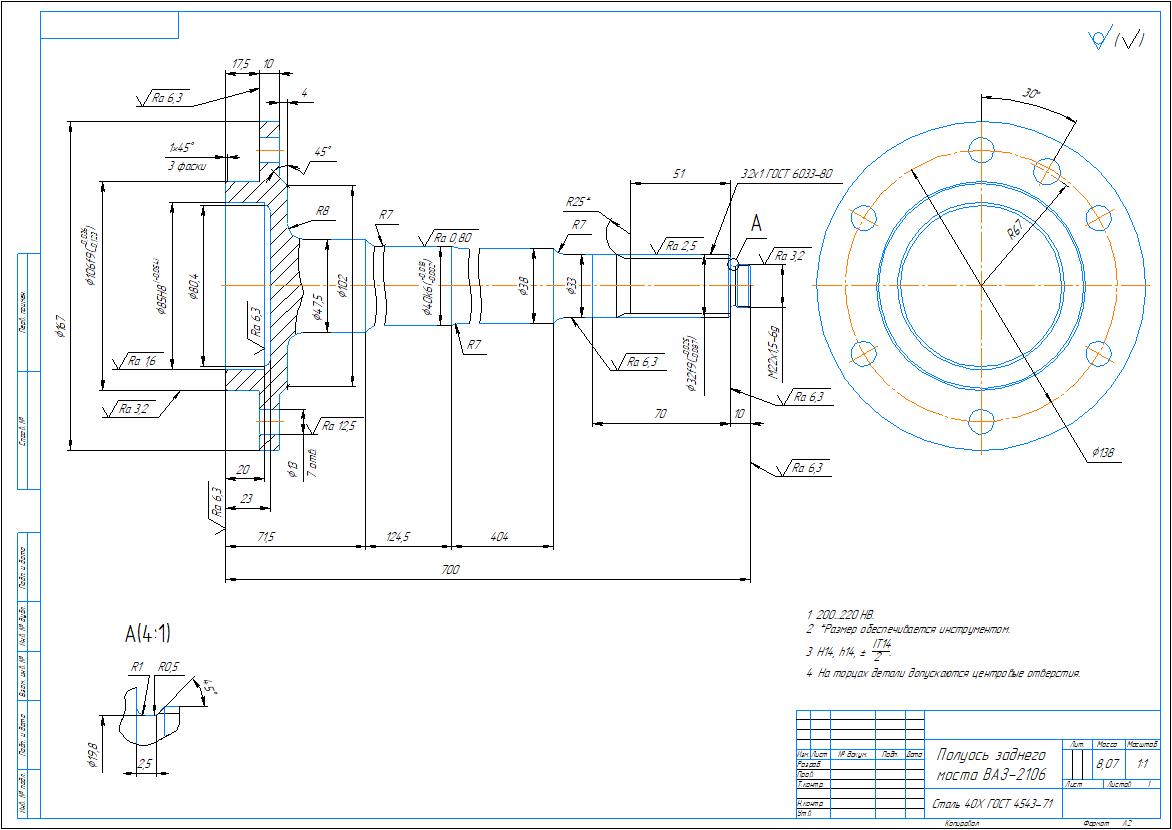
Task: Click the R67 radius label in flange view
Action: click(x=1014, y=231)
